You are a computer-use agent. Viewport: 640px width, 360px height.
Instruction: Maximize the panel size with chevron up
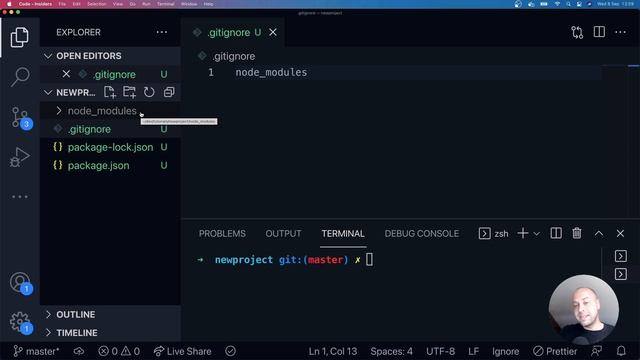point(599,233)
